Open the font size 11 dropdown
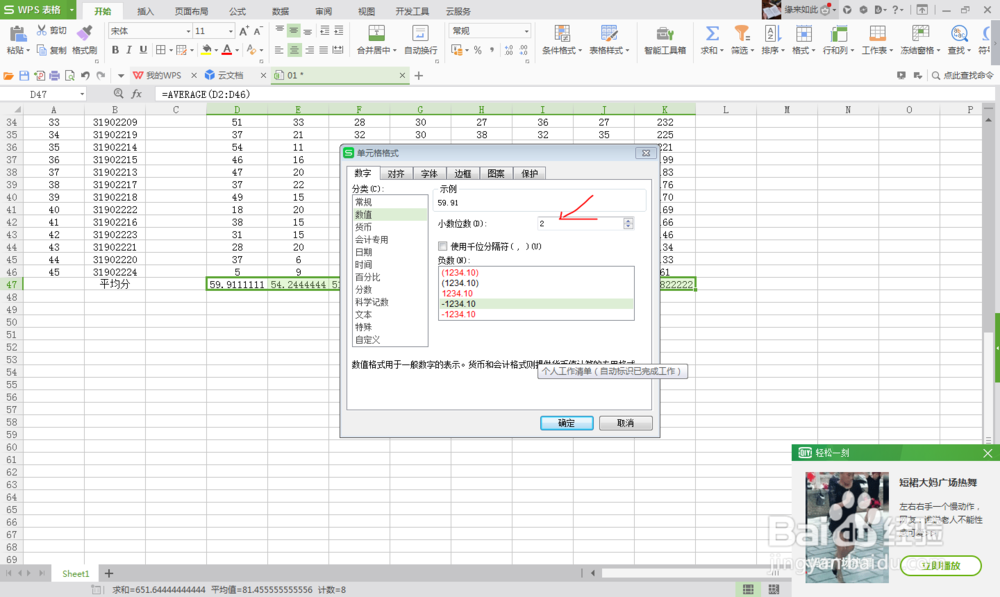 point(230,31)
